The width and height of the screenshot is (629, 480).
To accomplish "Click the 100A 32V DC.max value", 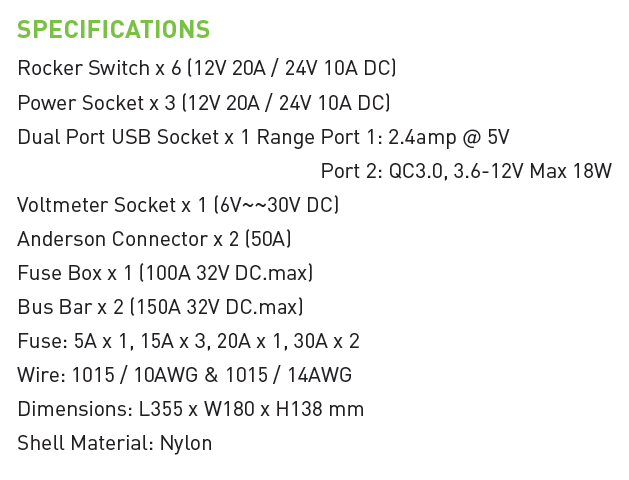I will coord(226,273).
